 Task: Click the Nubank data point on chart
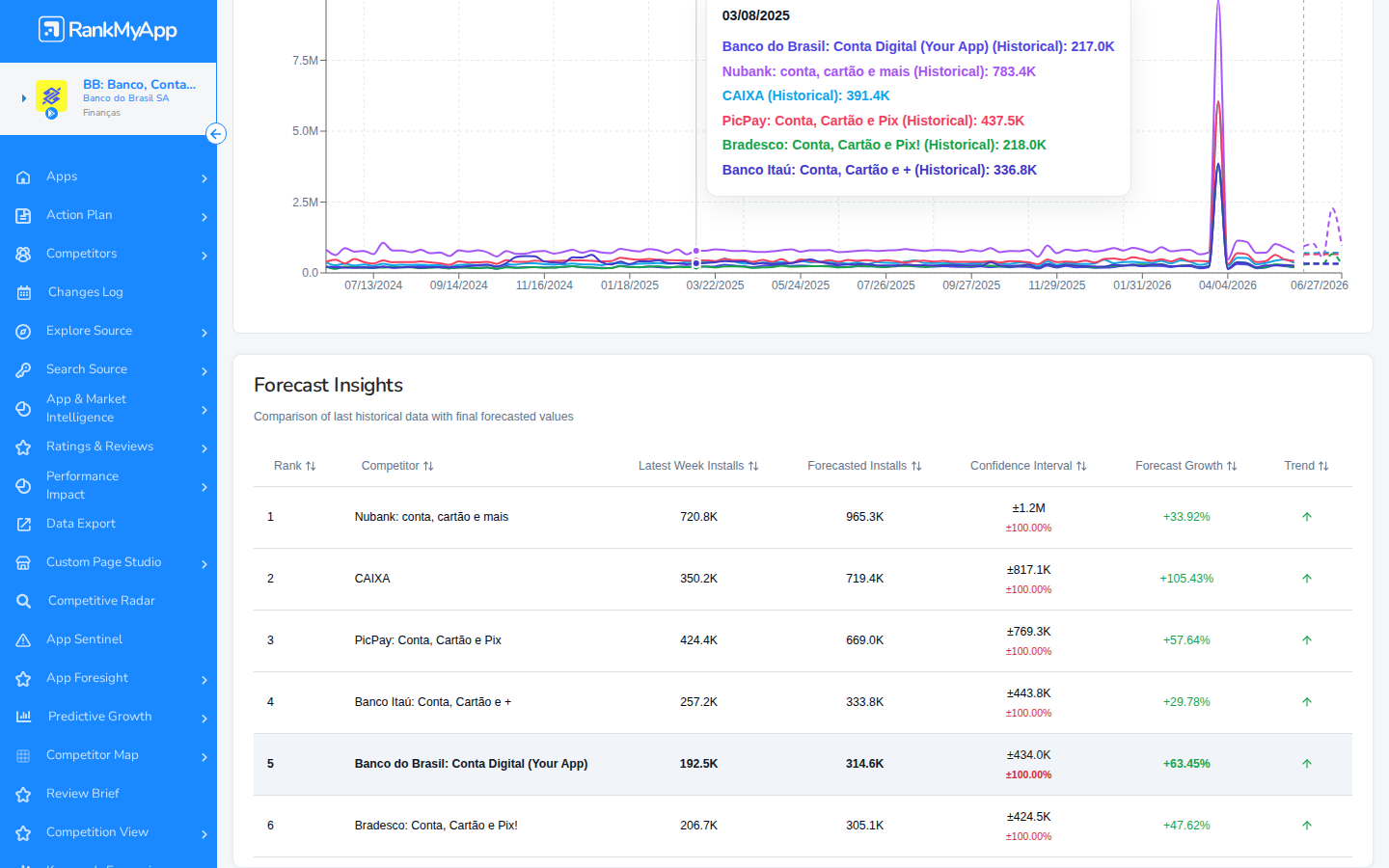[x=696, y=251]
